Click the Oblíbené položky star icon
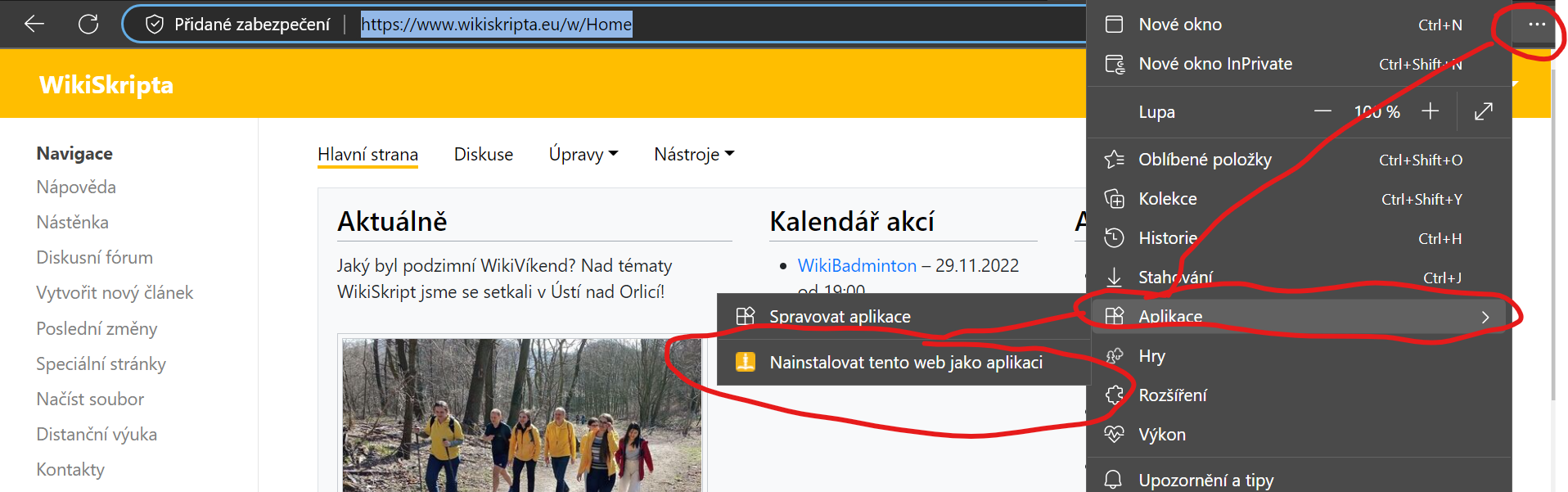Image resolution: width=1568 pixels, height=492 pixels. 1114,160
